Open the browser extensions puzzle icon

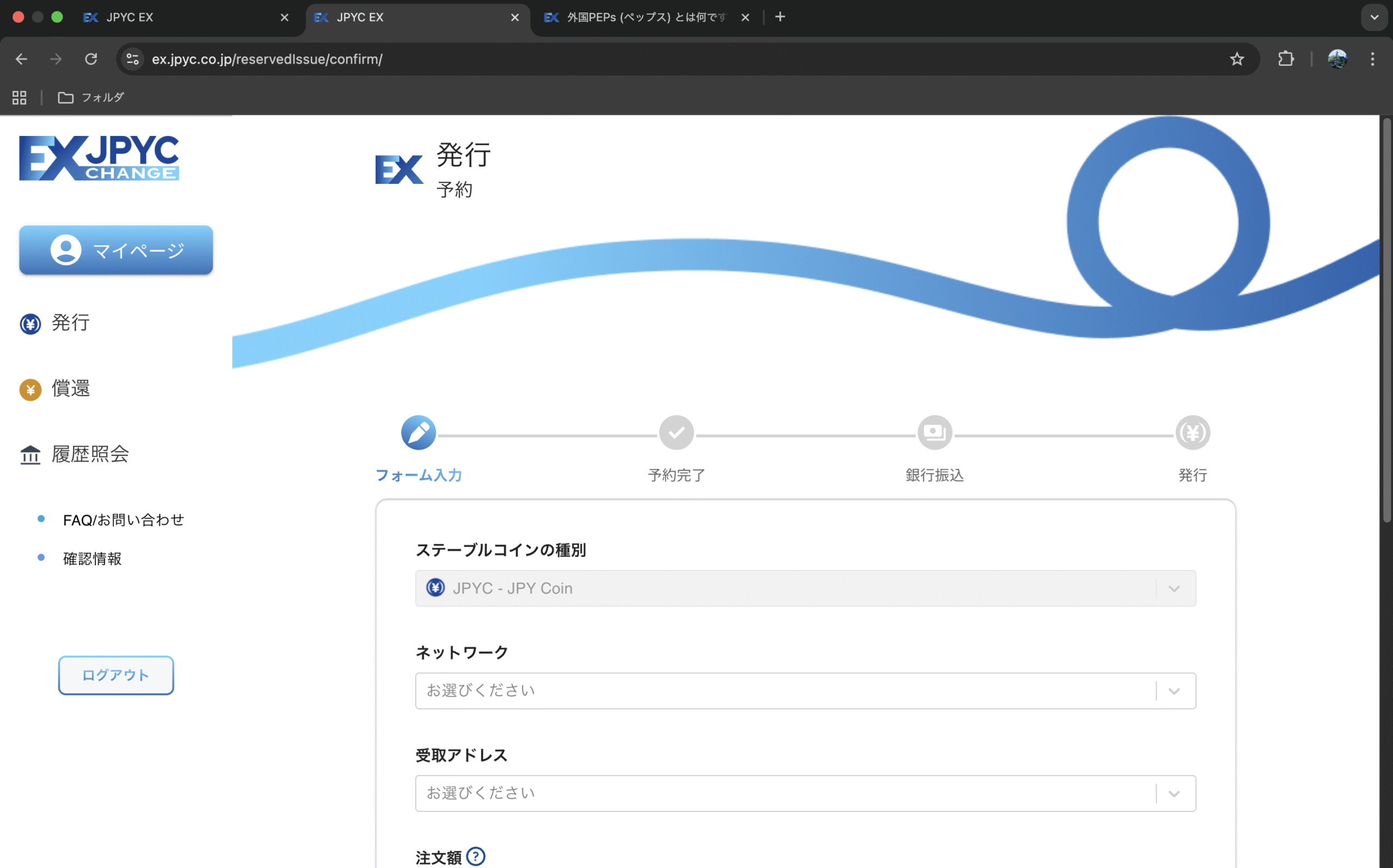[1286, 59]
